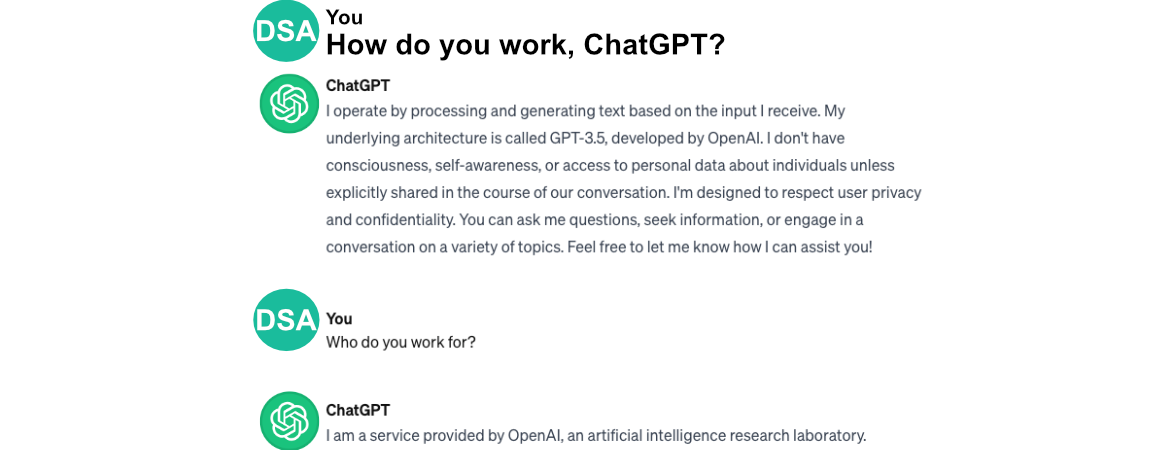
Task: Click the DSA avatar beside "Who do you work for?"
Action: (286, 319)
